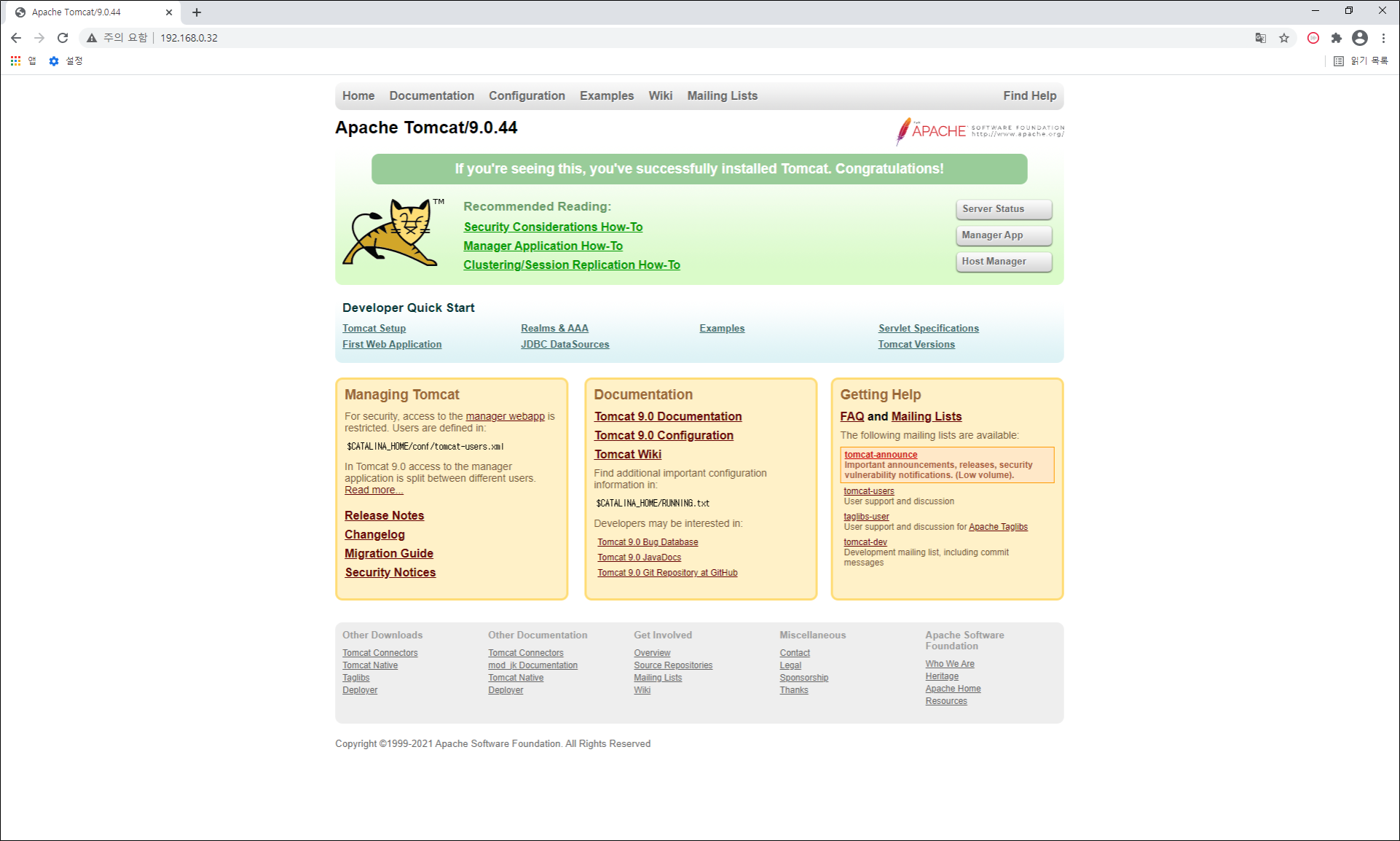Open Security Considerations How-To link
This screenshot has width=1400, height=841.
pos(553,227)
